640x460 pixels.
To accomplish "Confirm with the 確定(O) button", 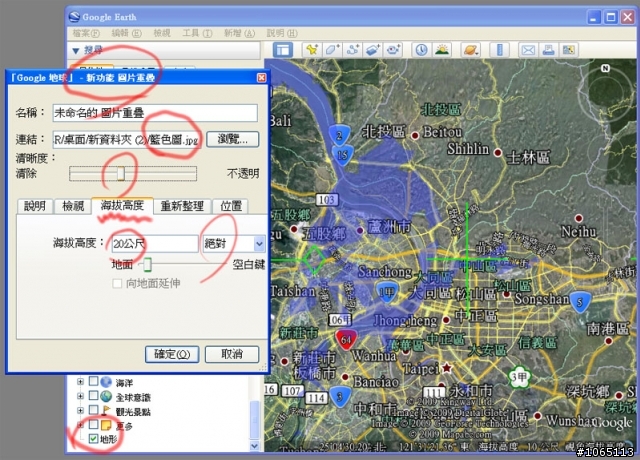I will click(172, 354).
